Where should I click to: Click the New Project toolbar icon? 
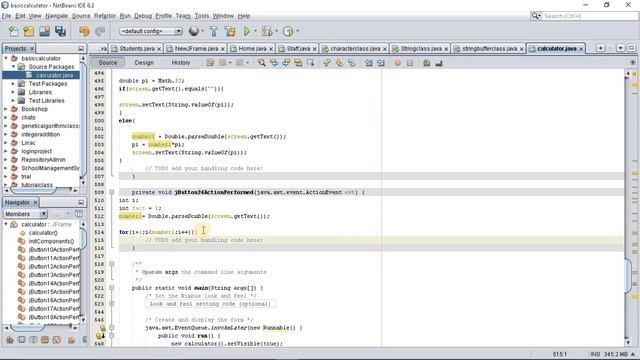pyautogui.click(x=29, y=31)
